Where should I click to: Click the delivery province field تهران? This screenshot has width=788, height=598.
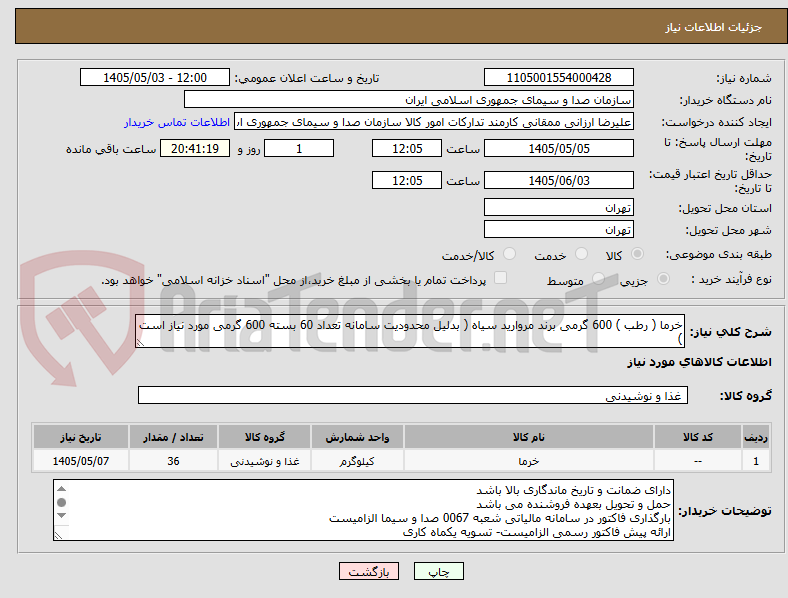(558, 208)
